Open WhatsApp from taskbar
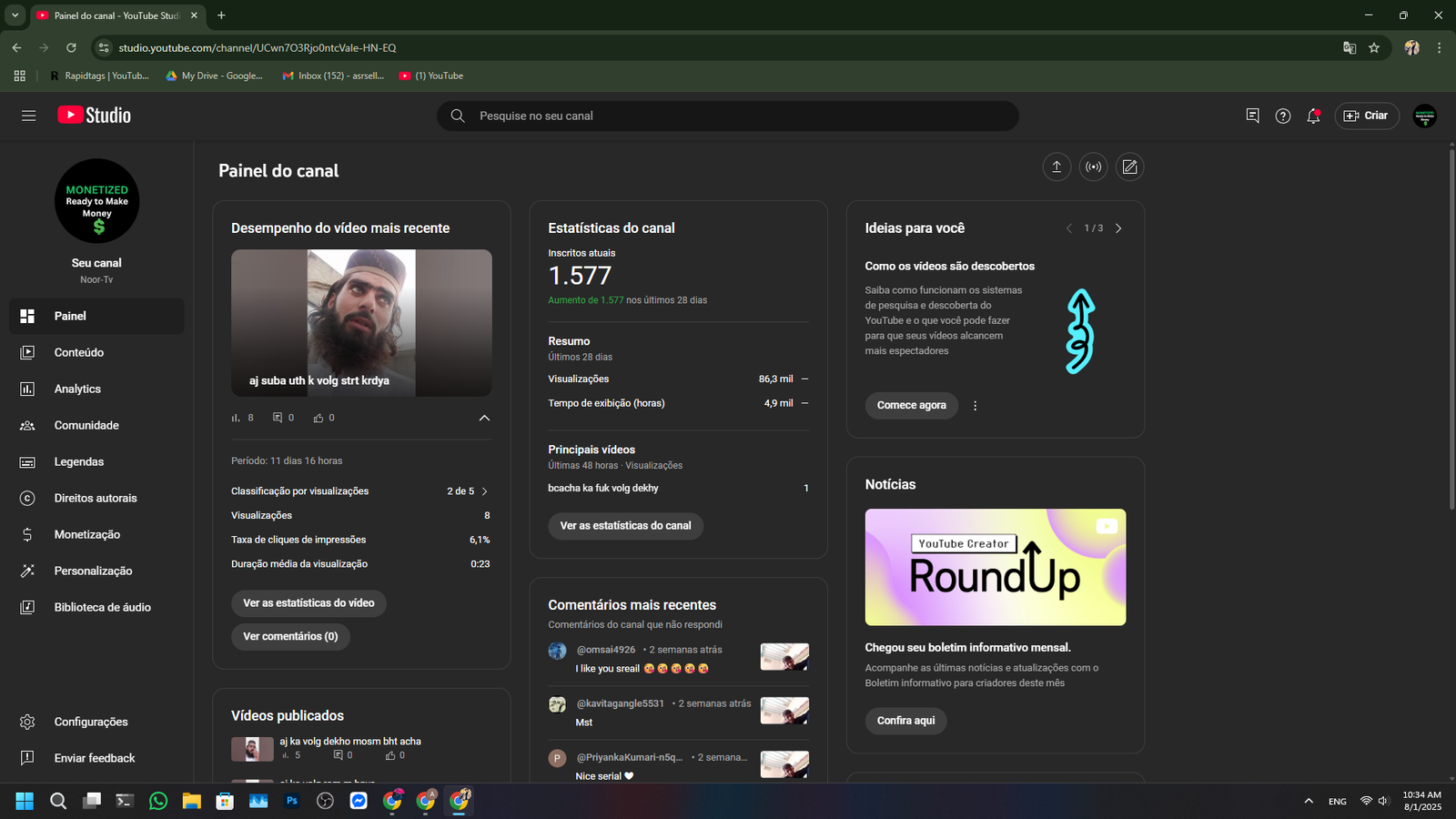This screenshot has width=1456, height=819. [158, 801]
